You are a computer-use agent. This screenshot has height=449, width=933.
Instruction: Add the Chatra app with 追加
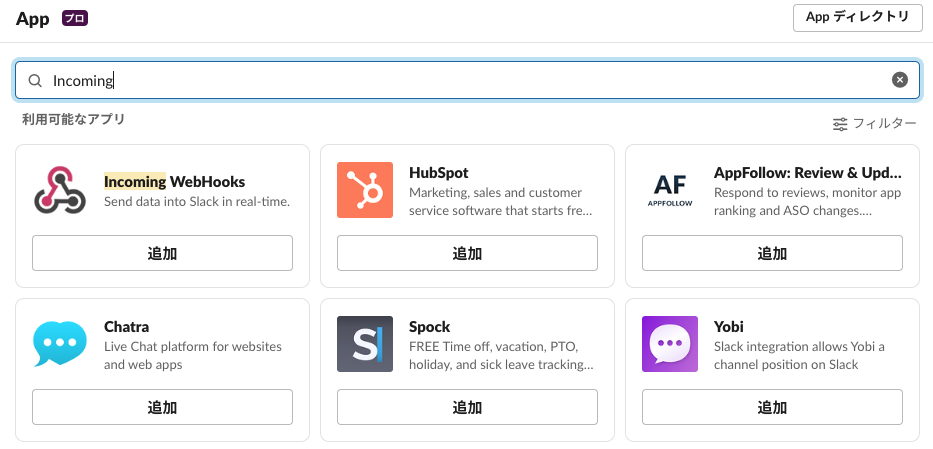162,407
